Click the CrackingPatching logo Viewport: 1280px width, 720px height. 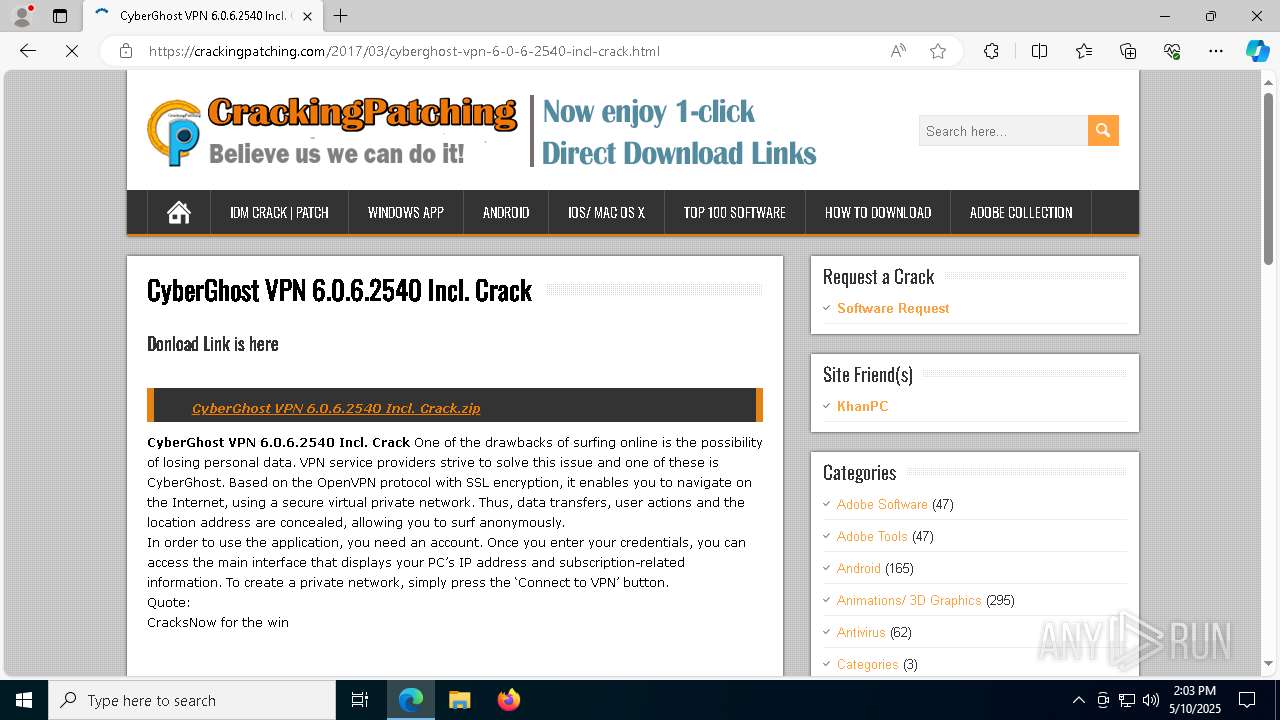click(x=332, y=131)
